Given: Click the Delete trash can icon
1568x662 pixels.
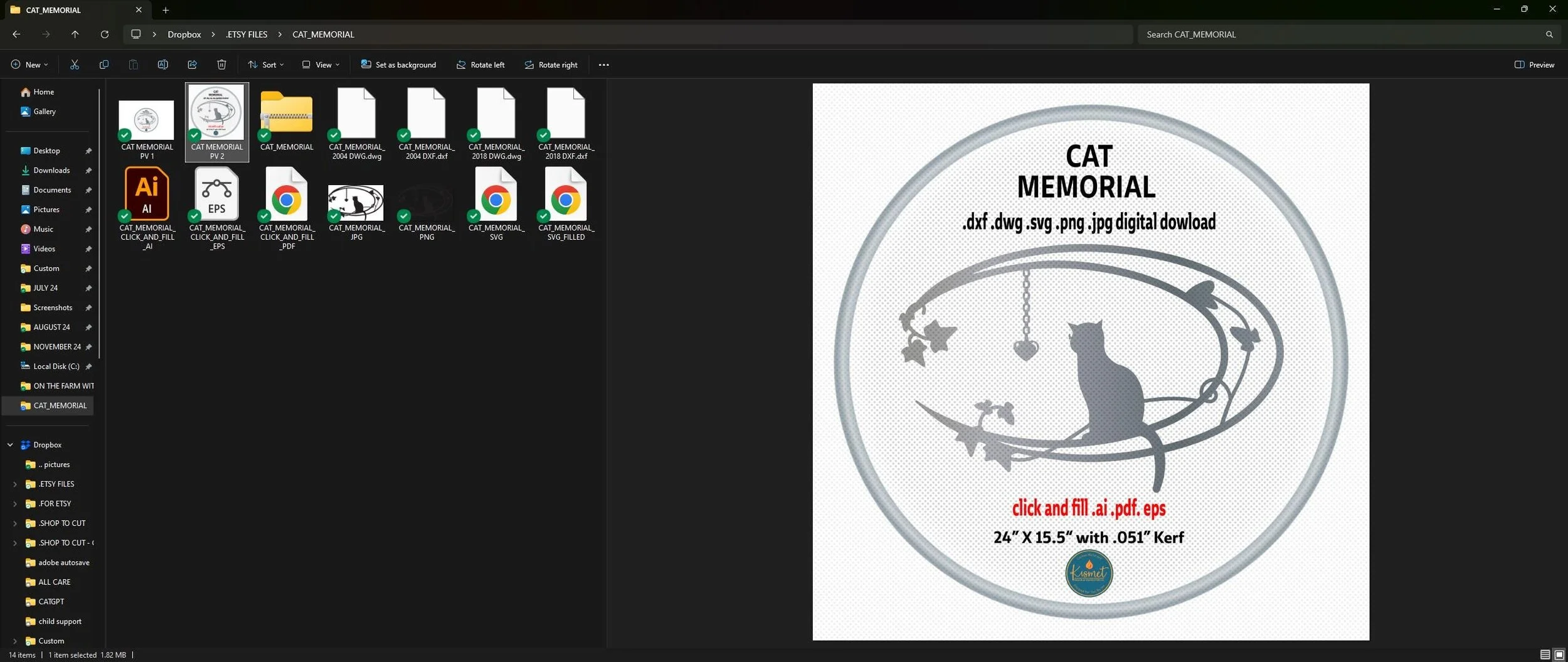Looking at the screenshot, I should coord(221,65).
